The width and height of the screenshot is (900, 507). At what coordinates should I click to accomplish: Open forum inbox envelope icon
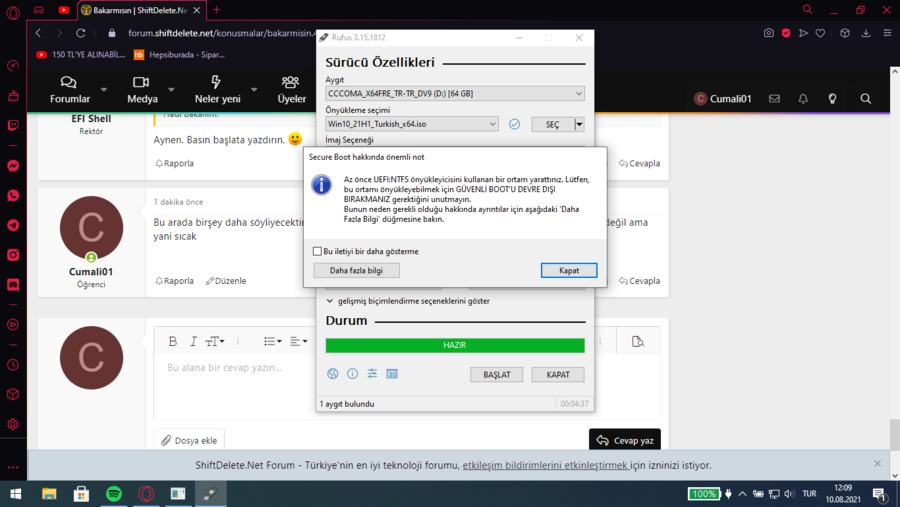coord(774,99)
